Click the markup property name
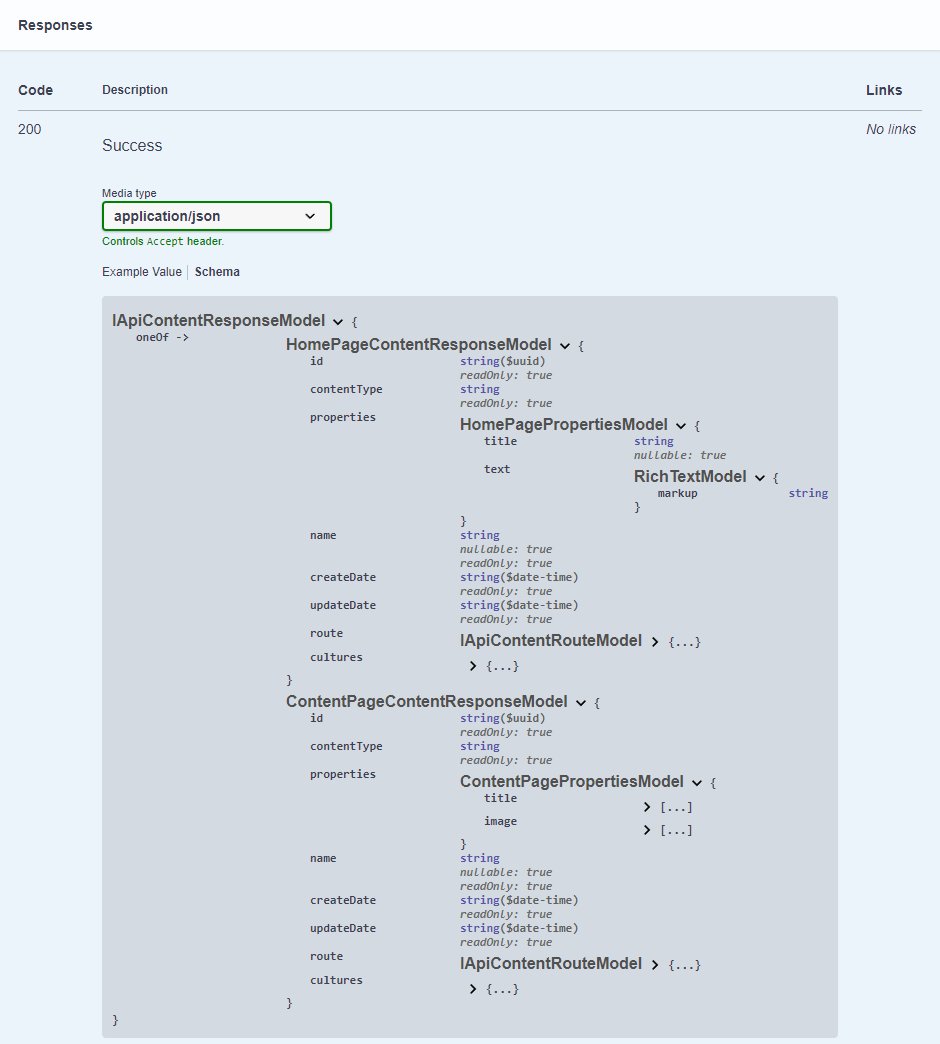Viewport: 940px width, 1044px height. pyautogui.click(x=678, y=493)
